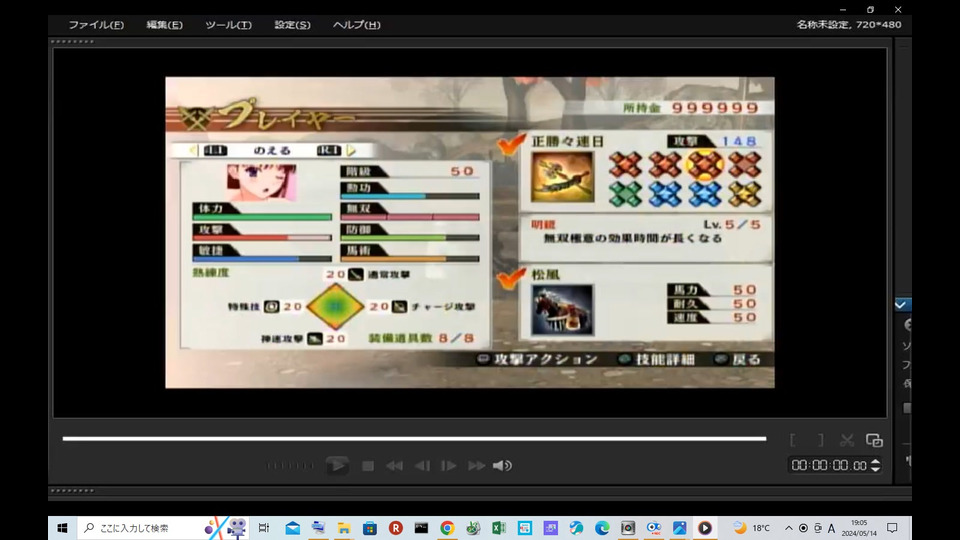Open Task View on the taskbar
The height and width of the screenshot is (540, 960).
tap(264, 528)
